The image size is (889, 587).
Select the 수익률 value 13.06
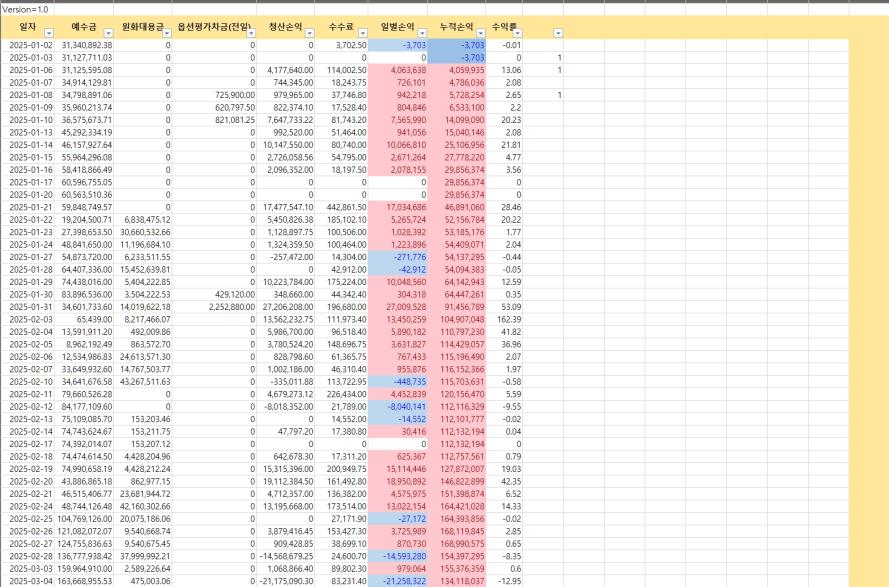[x=504, y=70]
